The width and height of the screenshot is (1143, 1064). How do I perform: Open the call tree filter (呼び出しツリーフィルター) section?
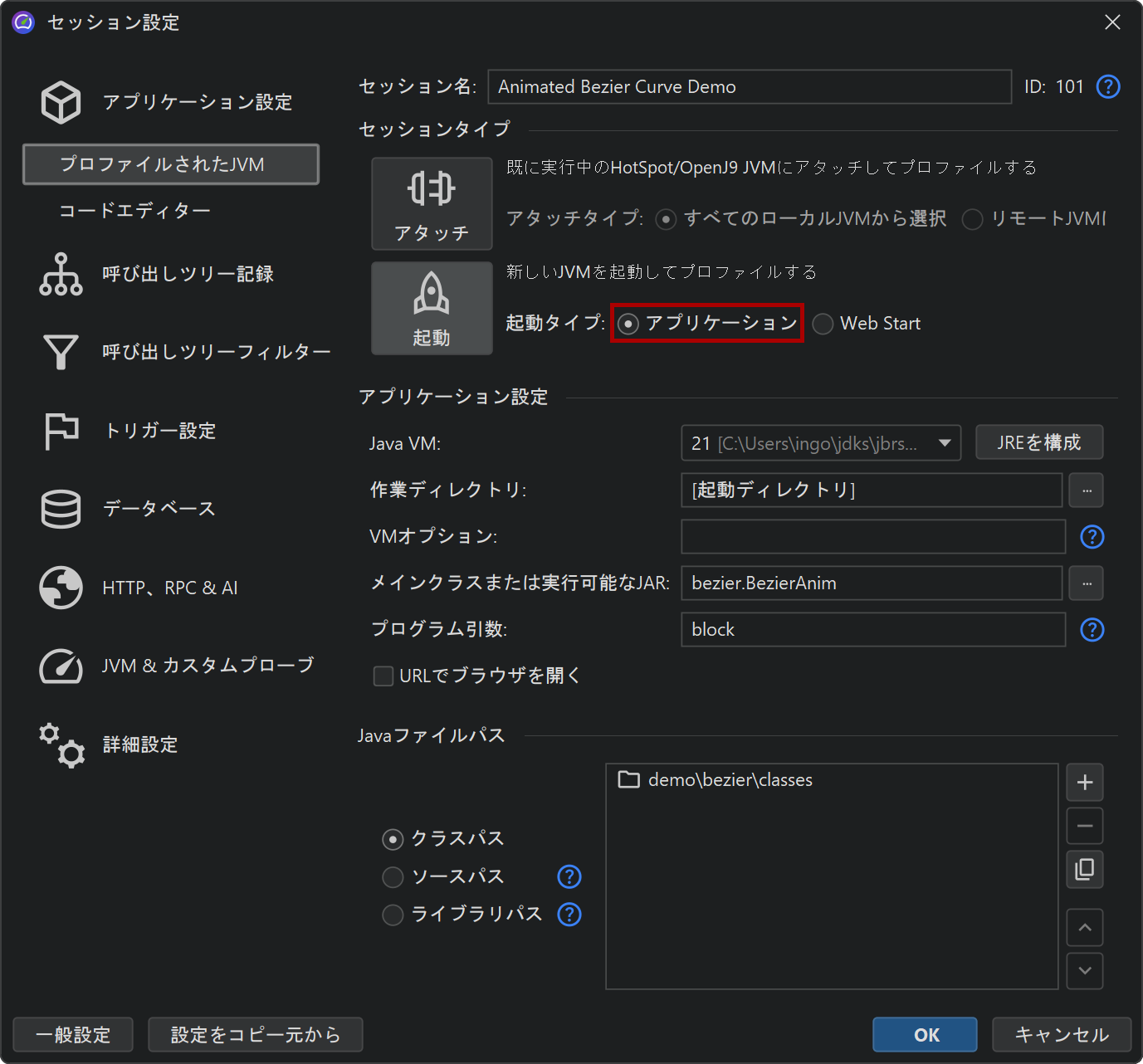pyautogui.click(x=61, y=352)
